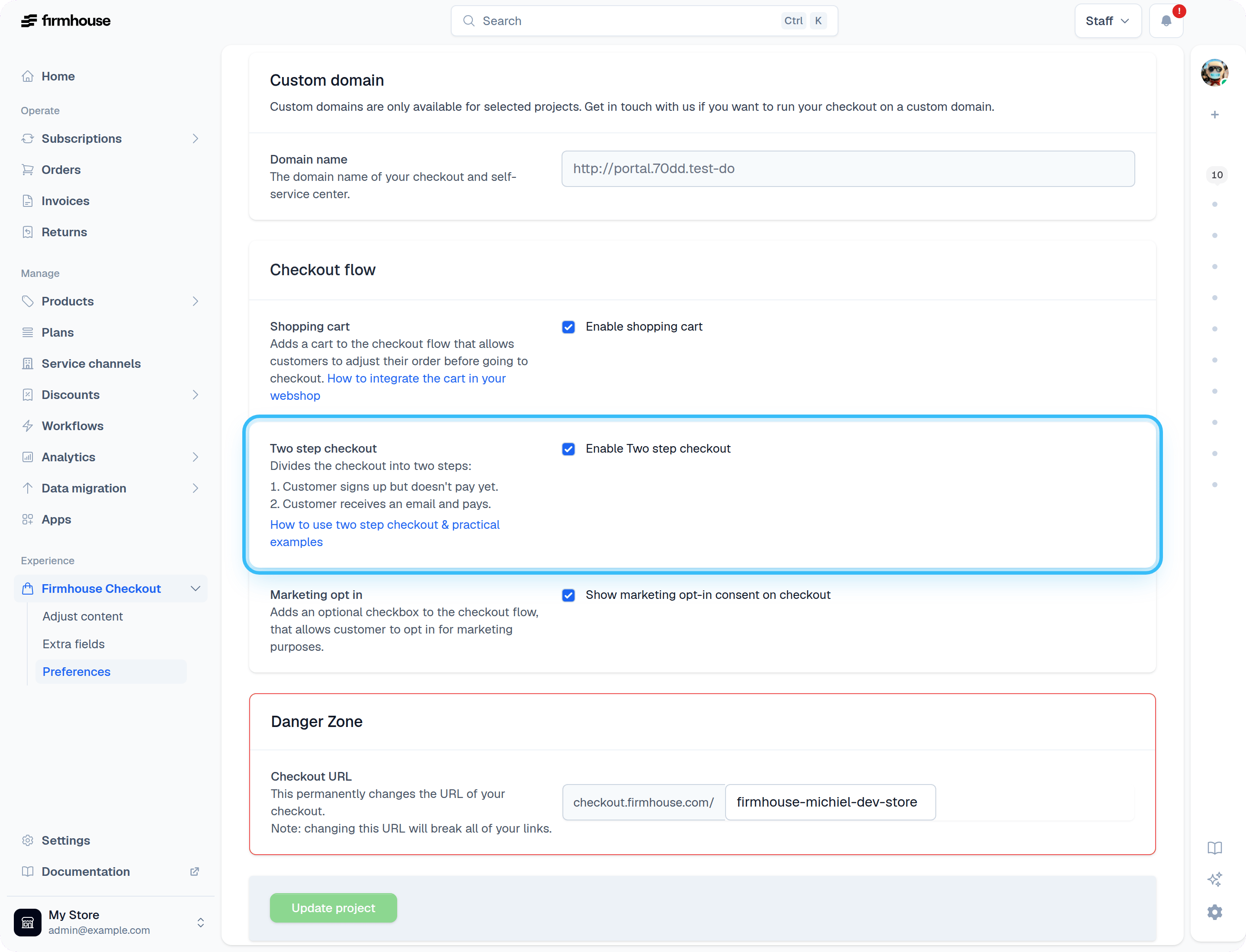Open the My Store switcher arrows
Viewport: 1246px width, 952px height.
click(x=201, y=923)
